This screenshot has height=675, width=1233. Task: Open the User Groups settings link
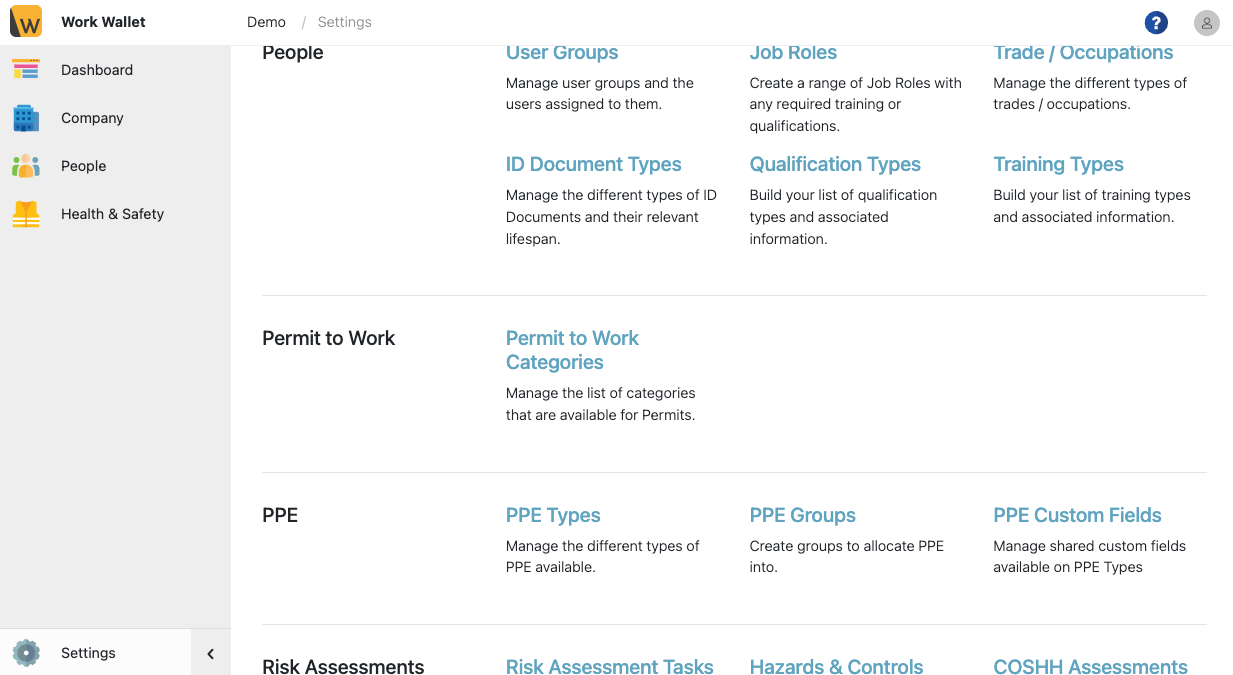coord(561,53)
